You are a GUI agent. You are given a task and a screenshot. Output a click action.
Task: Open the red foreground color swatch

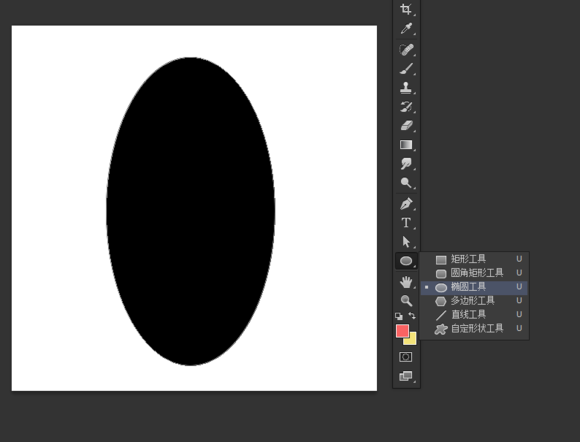click(402, 330)
